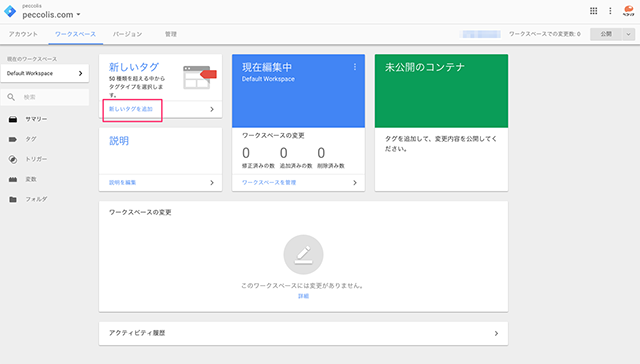
Task: Click the green 未公開のコンテナ card
Action: point(441,91)
